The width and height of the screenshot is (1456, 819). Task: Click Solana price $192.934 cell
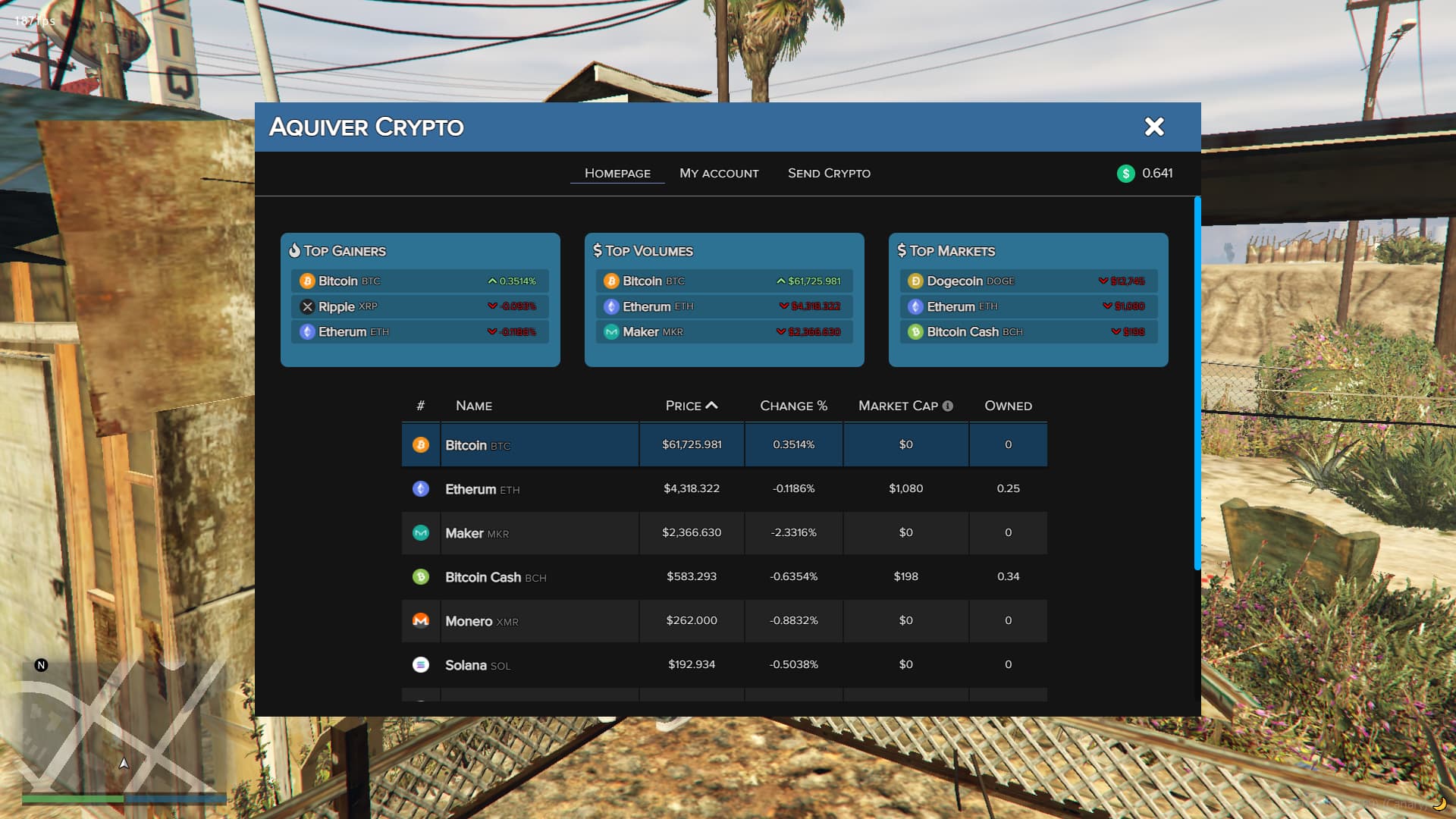click(692, 664)
